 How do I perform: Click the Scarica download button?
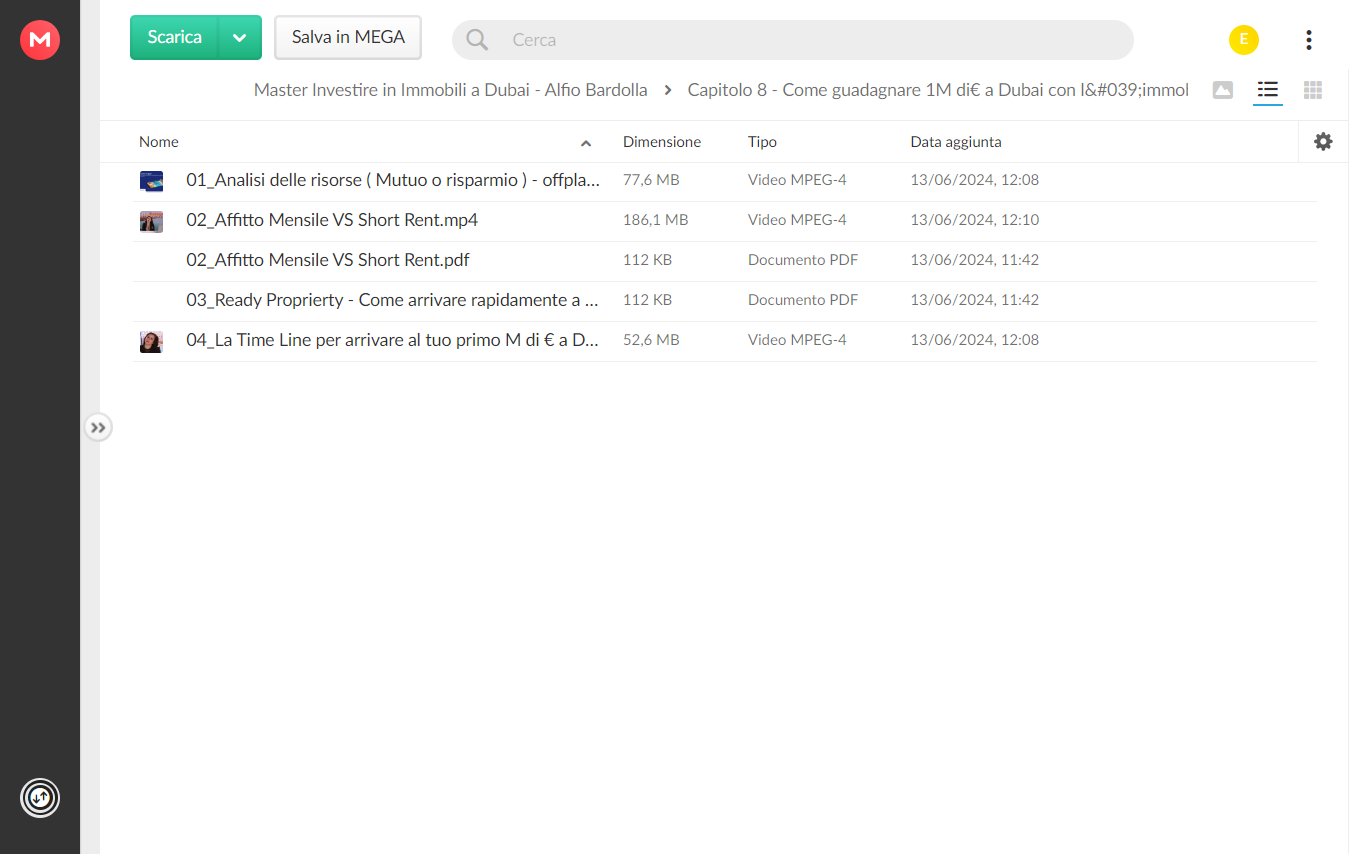[x=174, y=38]
